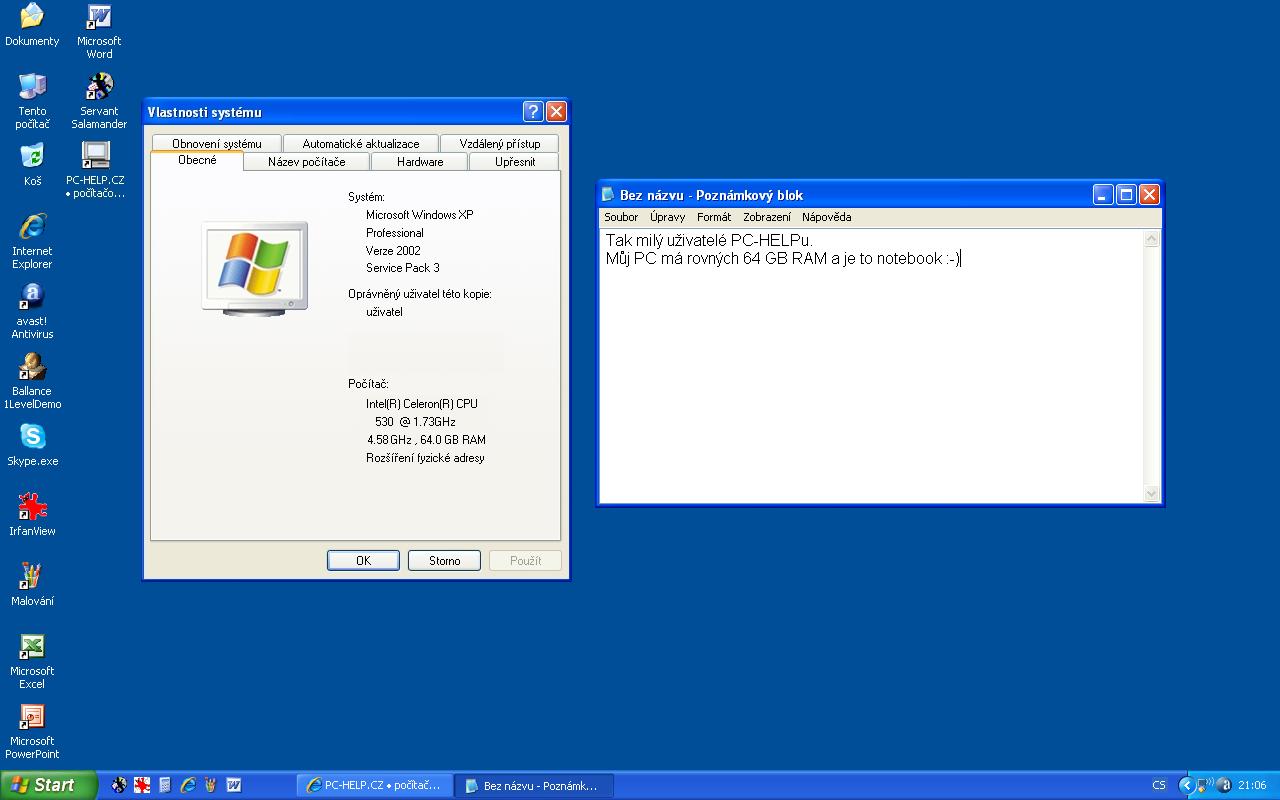Click the Skype.exe desktop icon
Screen dimensions: 1280x800
pyautogui.click(x=32, y=446)
